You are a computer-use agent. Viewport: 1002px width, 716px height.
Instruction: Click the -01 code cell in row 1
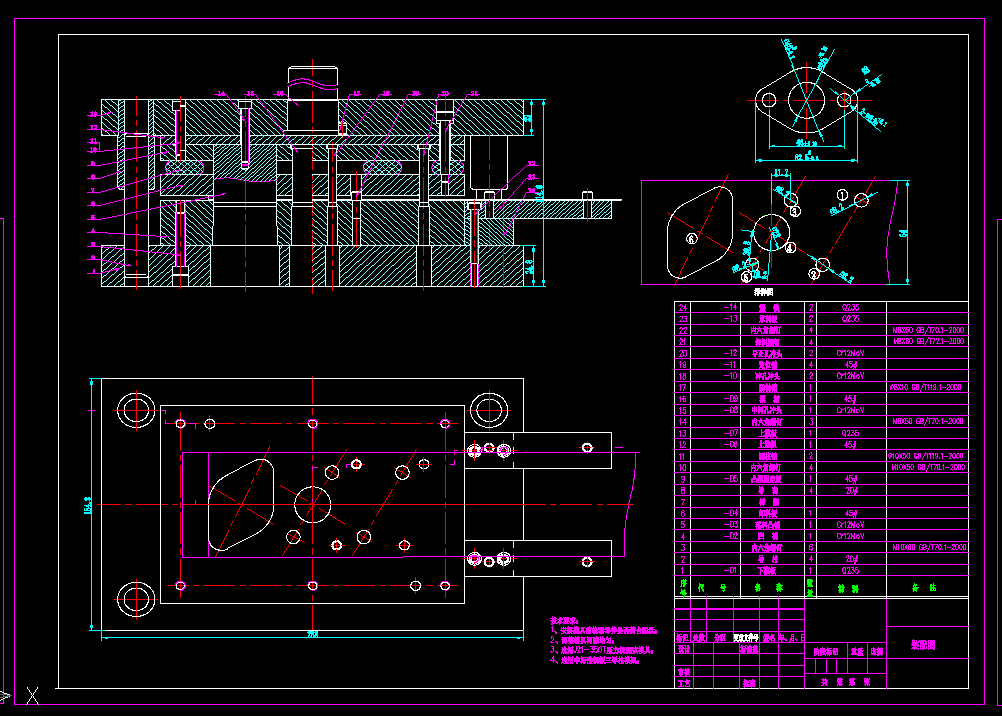point(730,570)
